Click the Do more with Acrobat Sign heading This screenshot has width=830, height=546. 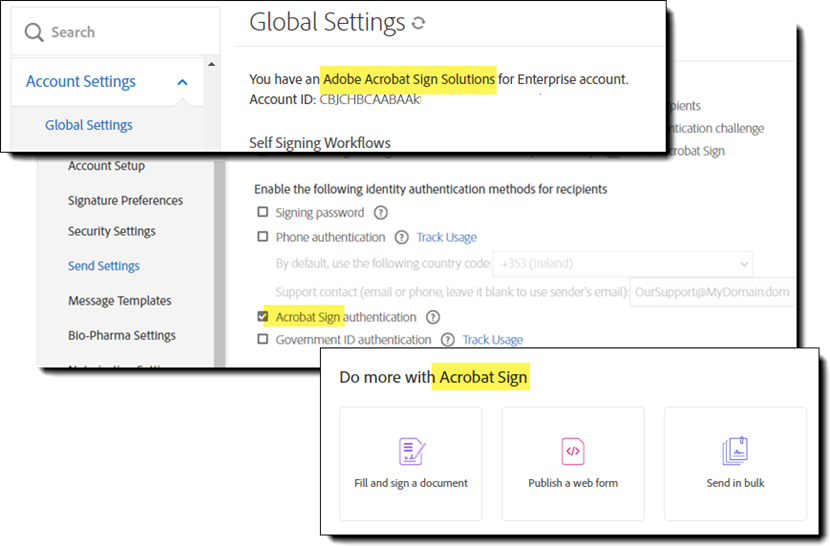pyautogui.click(x=433, y=377)
